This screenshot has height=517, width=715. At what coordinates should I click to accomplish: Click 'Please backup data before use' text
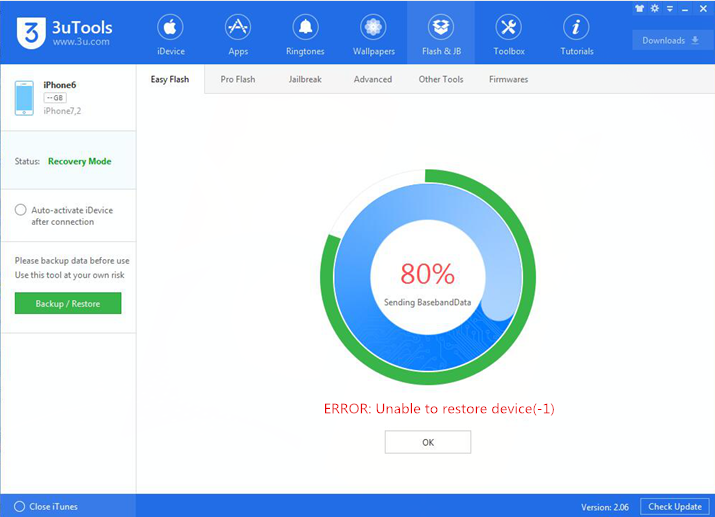(x=72, y=261)
